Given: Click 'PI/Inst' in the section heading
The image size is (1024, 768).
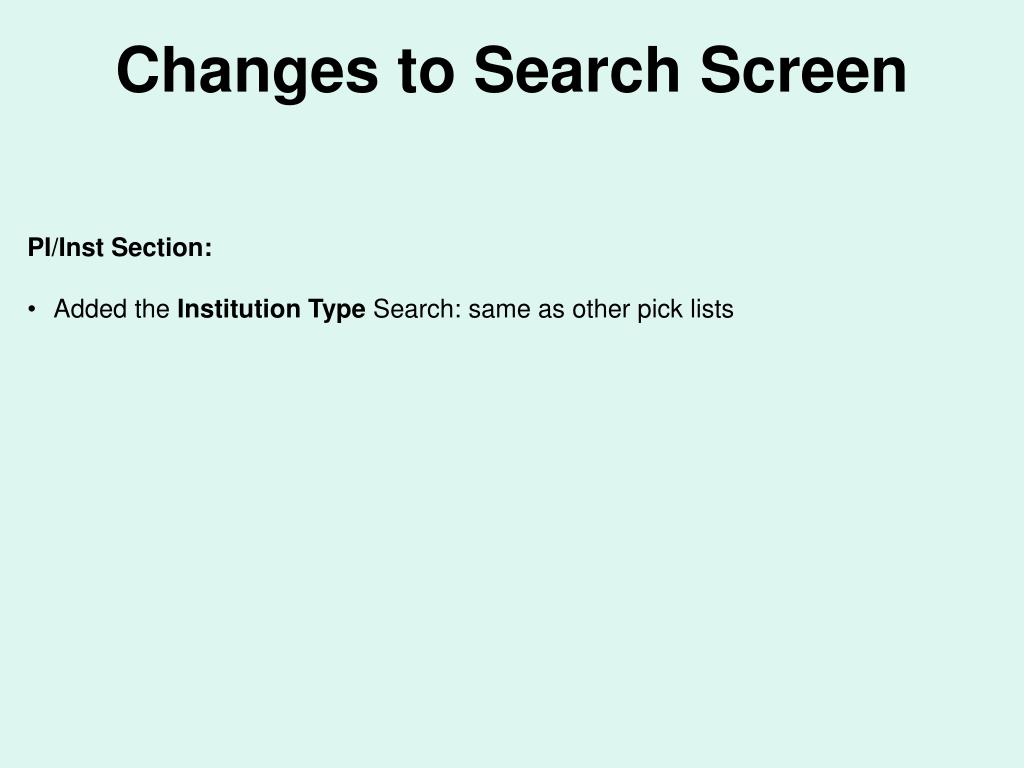Looking at the screenshot, I should 65,248.
